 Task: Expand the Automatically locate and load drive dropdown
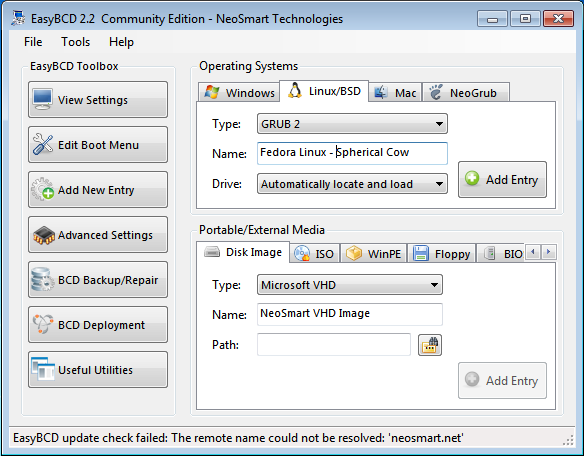click(352, 184)
